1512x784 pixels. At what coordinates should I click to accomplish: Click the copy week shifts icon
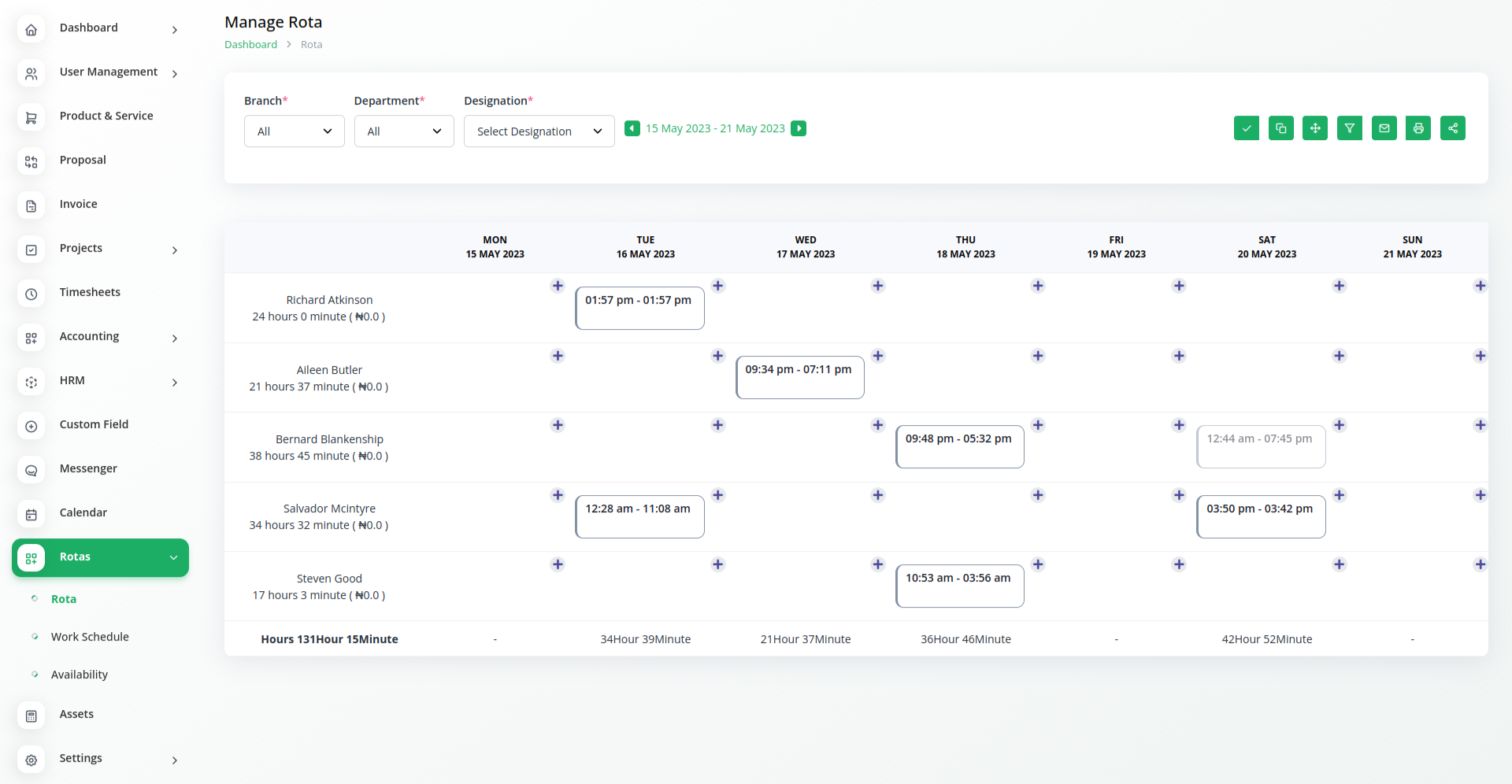pyautogui.click(x=1281, y=128)
